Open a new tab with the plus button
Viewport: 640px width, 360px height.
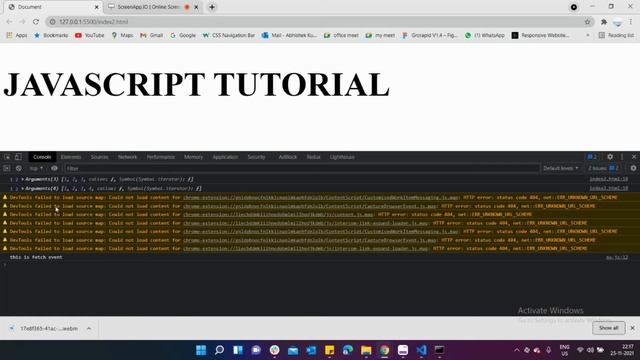(x=212, y=7)
